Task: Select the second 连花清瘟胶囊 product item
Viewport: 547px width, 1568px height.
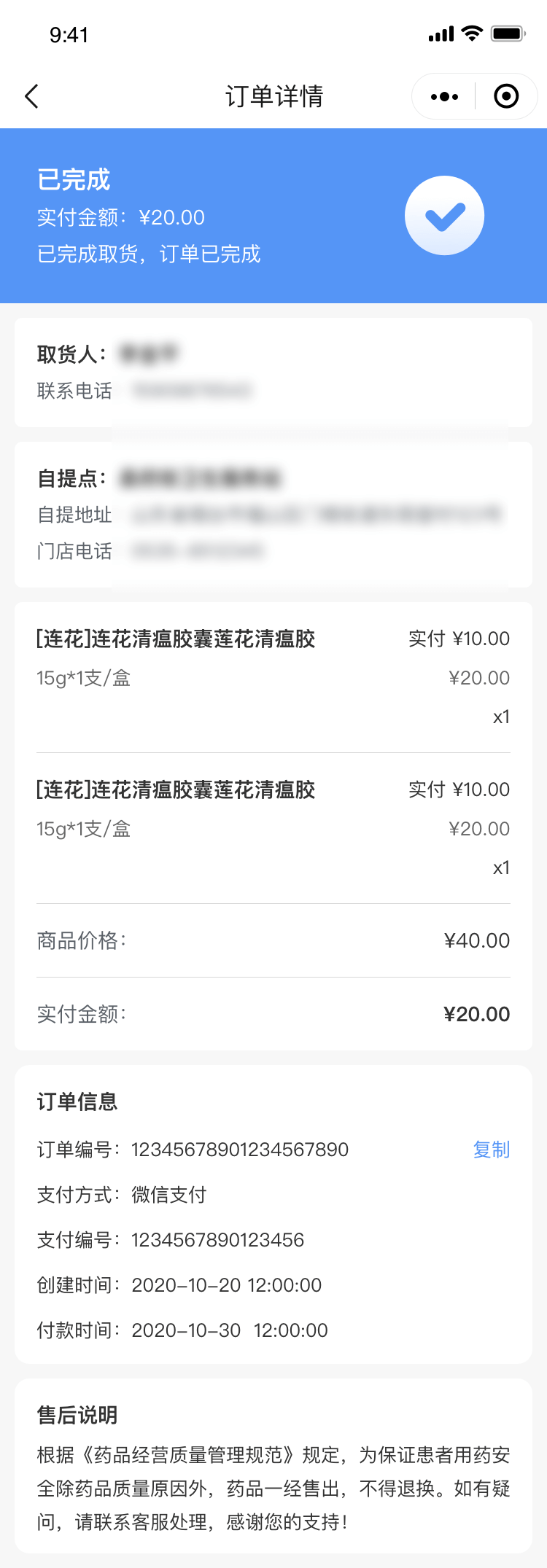Action: pyautogui.click(x=176, y=790)
